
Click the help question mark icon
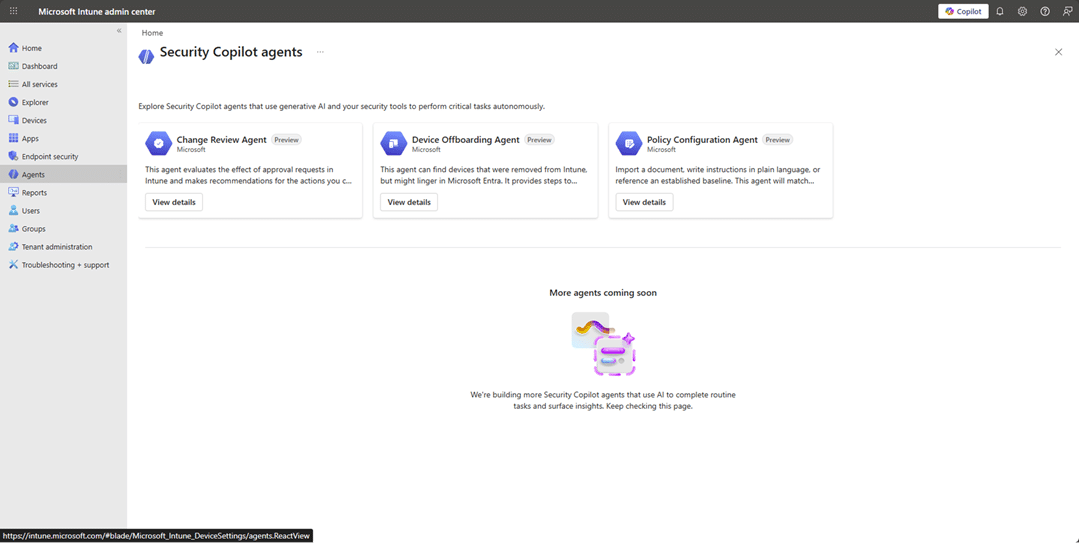(x=1045, y=11)
